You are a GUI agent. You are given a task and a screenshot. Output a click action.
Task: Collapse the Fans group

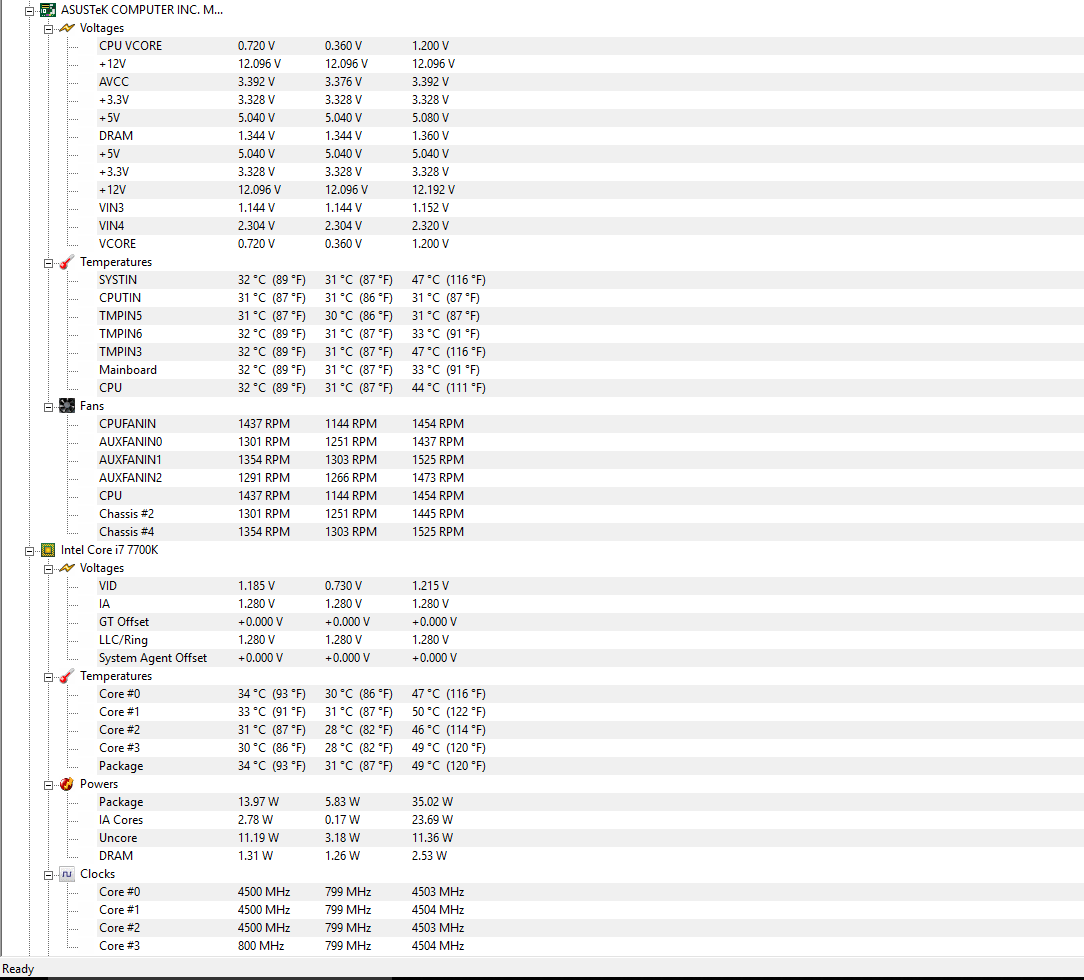tap(48, 407)
